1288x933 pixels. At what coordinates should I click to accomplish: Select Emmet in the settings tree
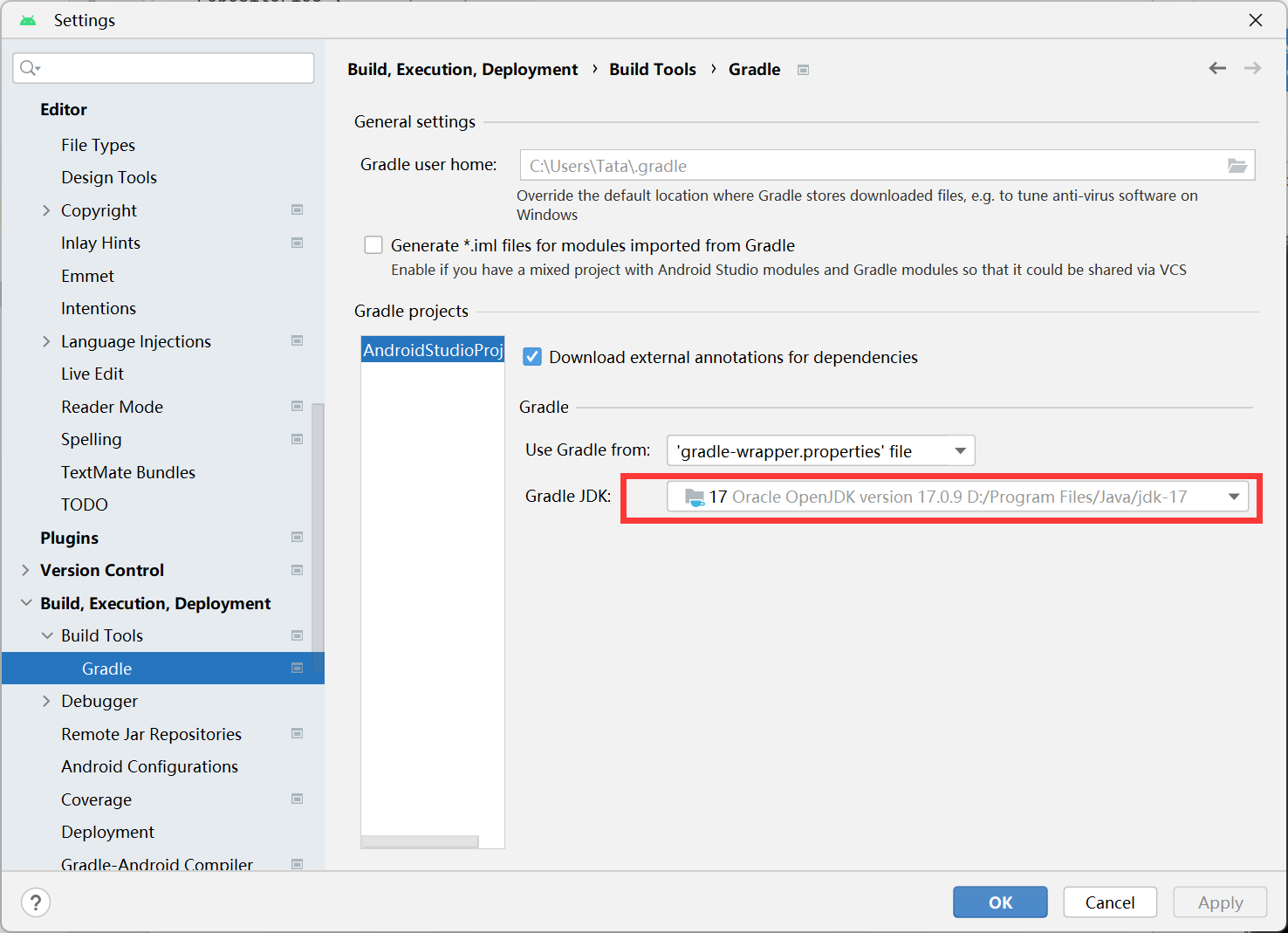87,276
